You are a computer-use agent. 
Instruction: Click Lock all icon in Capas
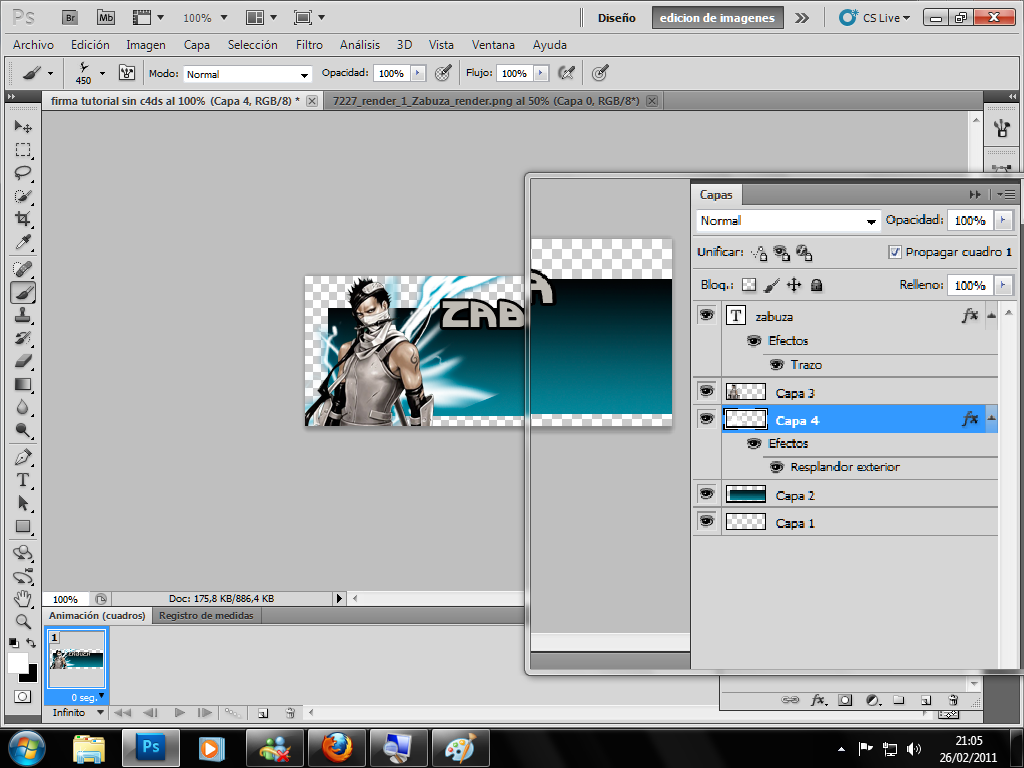point(816,285)
